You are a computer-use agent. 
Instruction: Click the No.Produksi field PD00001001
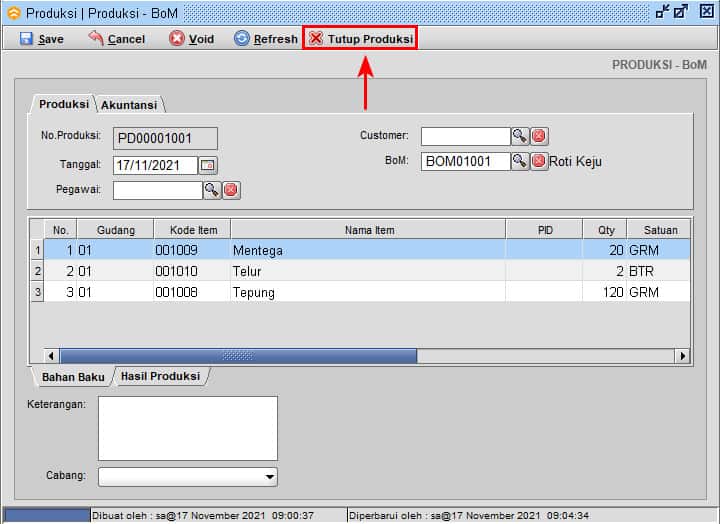click(x=165, y=138)
